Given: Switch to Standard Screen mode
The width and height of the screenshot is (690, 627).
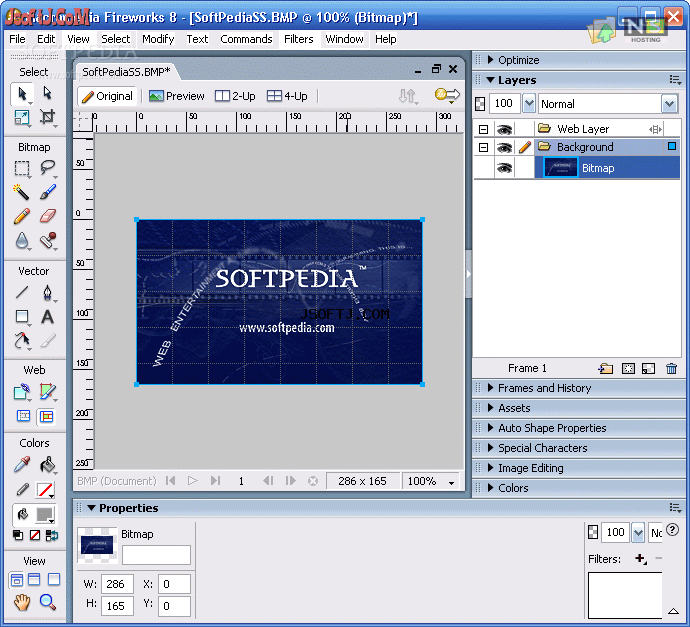Looking at the screenshot, I should point(16,579).
